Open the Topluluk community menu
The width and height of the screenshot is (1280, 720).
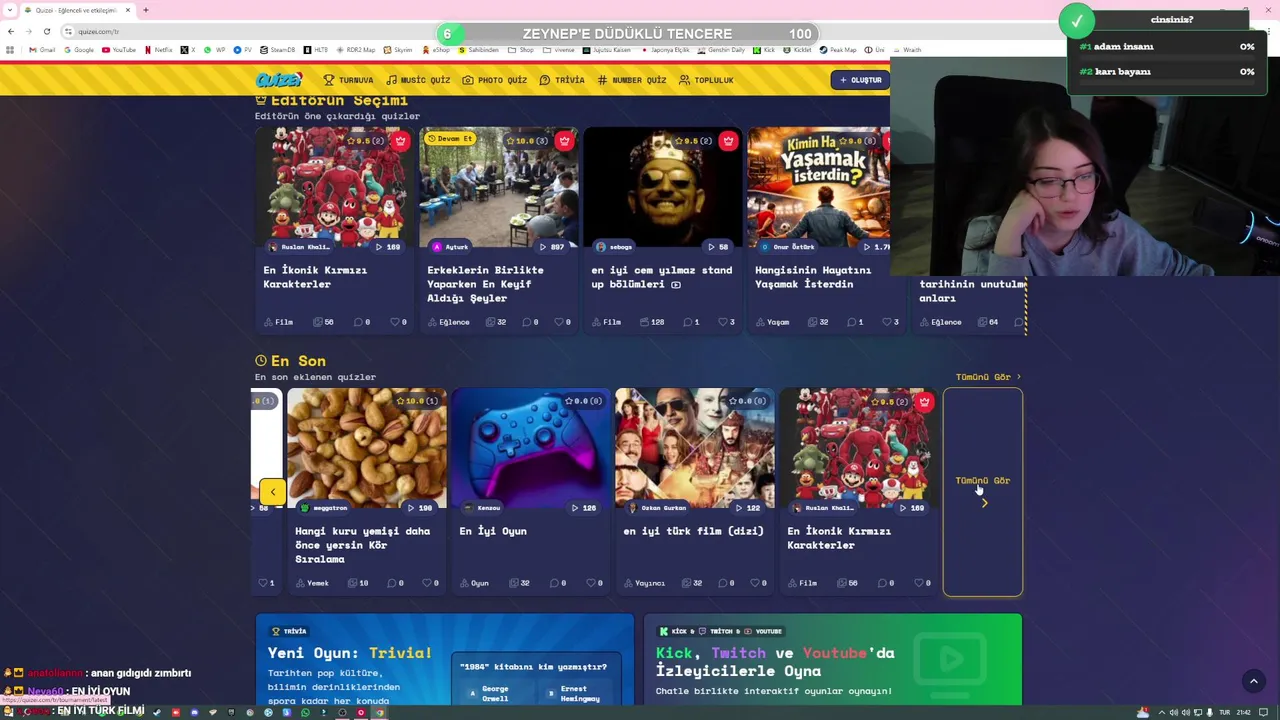coord(706,80)
